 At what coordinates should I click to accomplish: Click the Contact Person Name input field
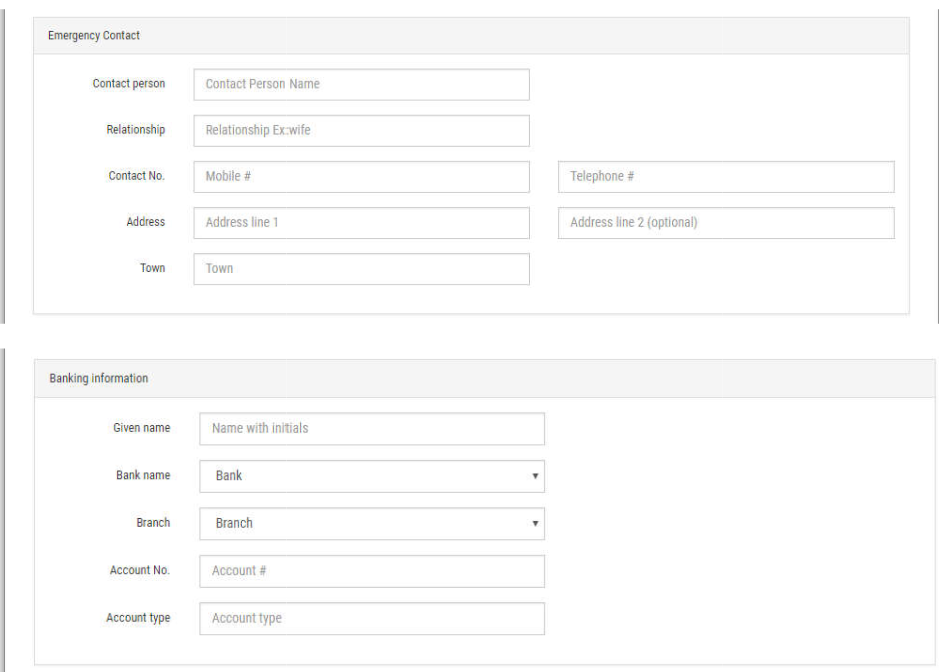pyautogui.click(x=361, y=84)
